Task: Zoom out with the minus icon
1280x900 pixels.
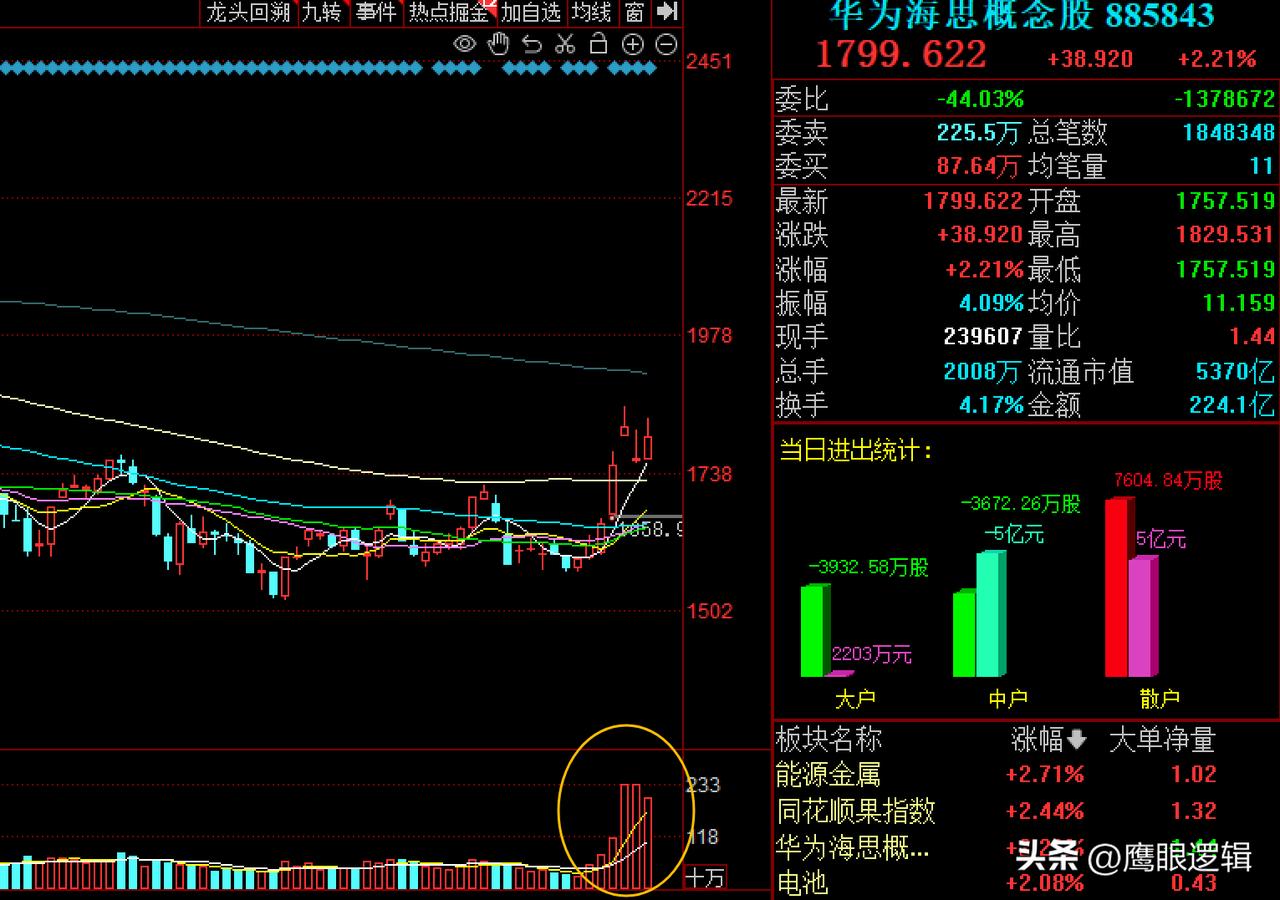Action: click(x=666, y=44)
